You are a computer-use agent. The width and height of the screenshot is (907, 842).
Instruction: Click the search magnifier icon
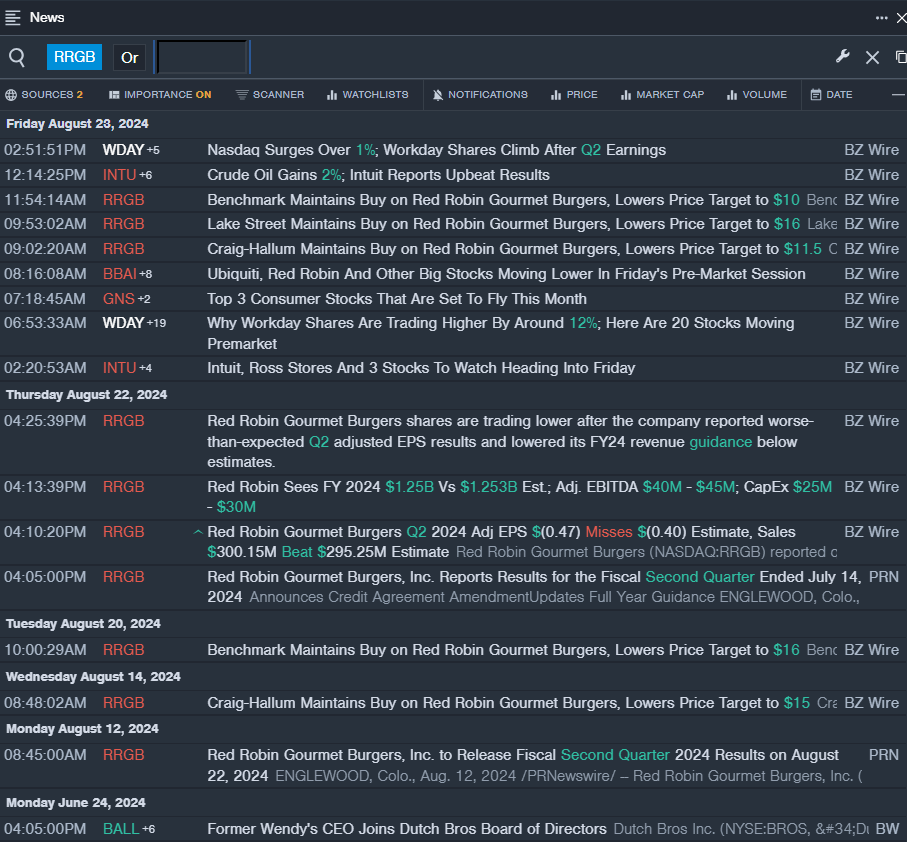click(x=17, y=57)
